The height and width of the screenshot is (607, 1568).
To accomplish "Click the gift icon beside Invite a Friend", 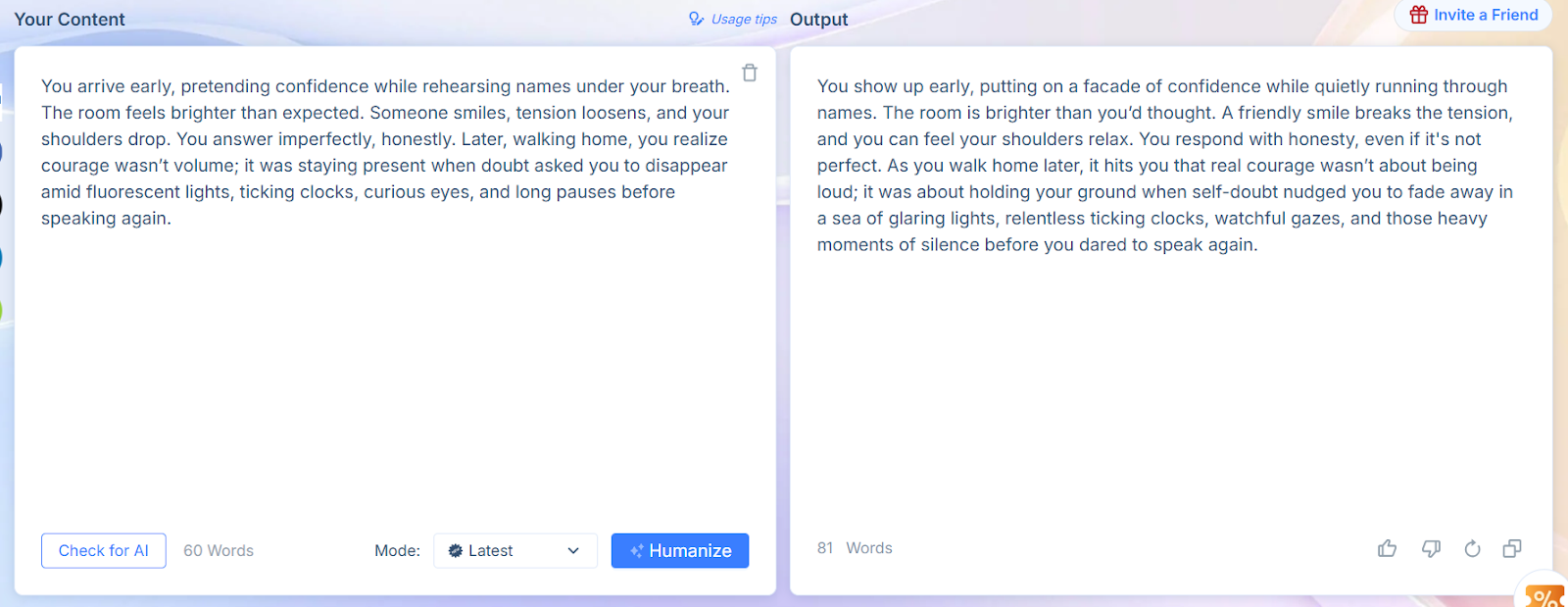I will (x=1418, y=15).
